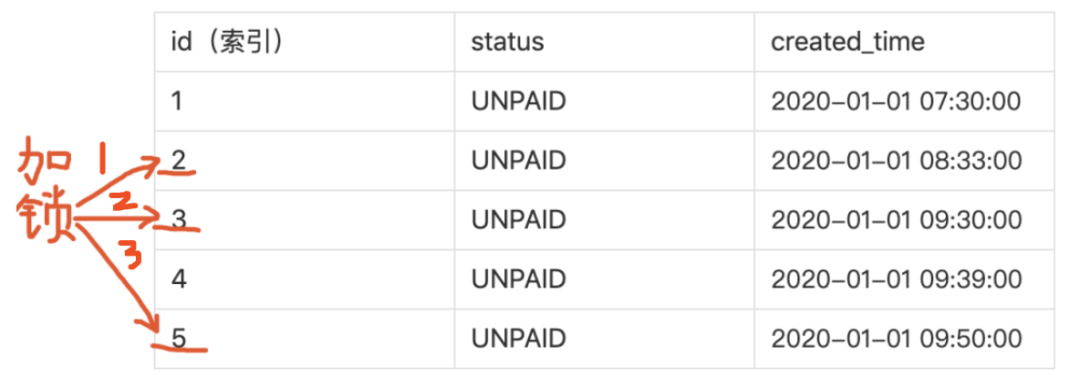Click the red handwritten 加锁 annotation

pos(45,190)
